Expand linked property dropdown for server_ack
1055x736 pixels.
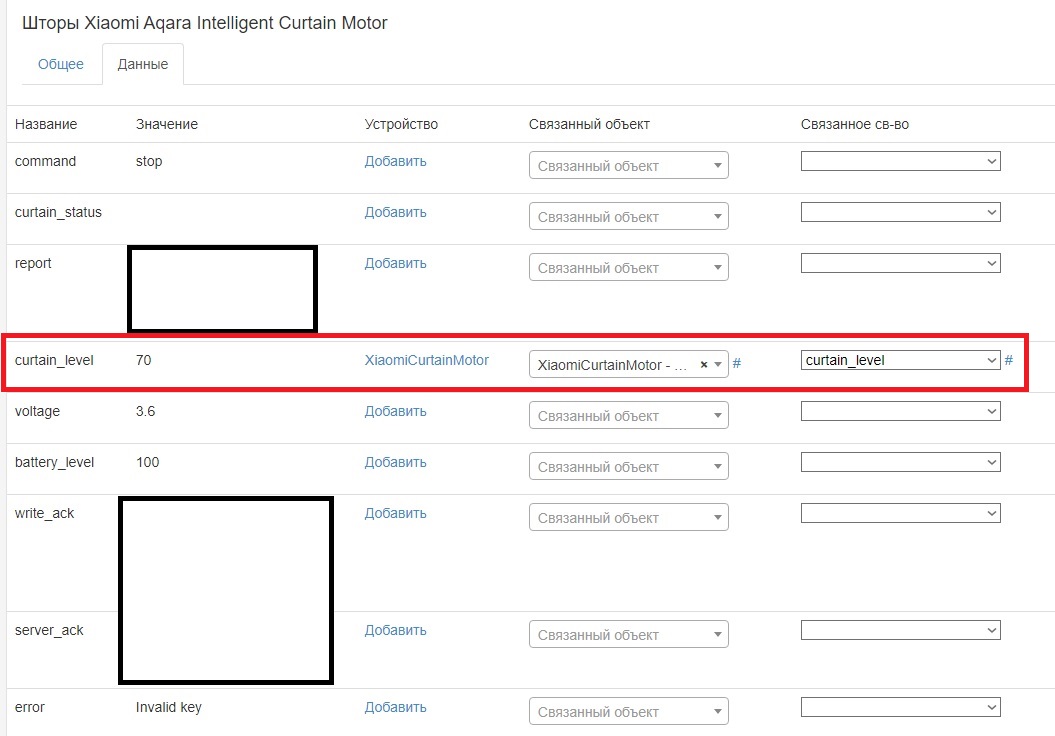[x=900, y=630]
